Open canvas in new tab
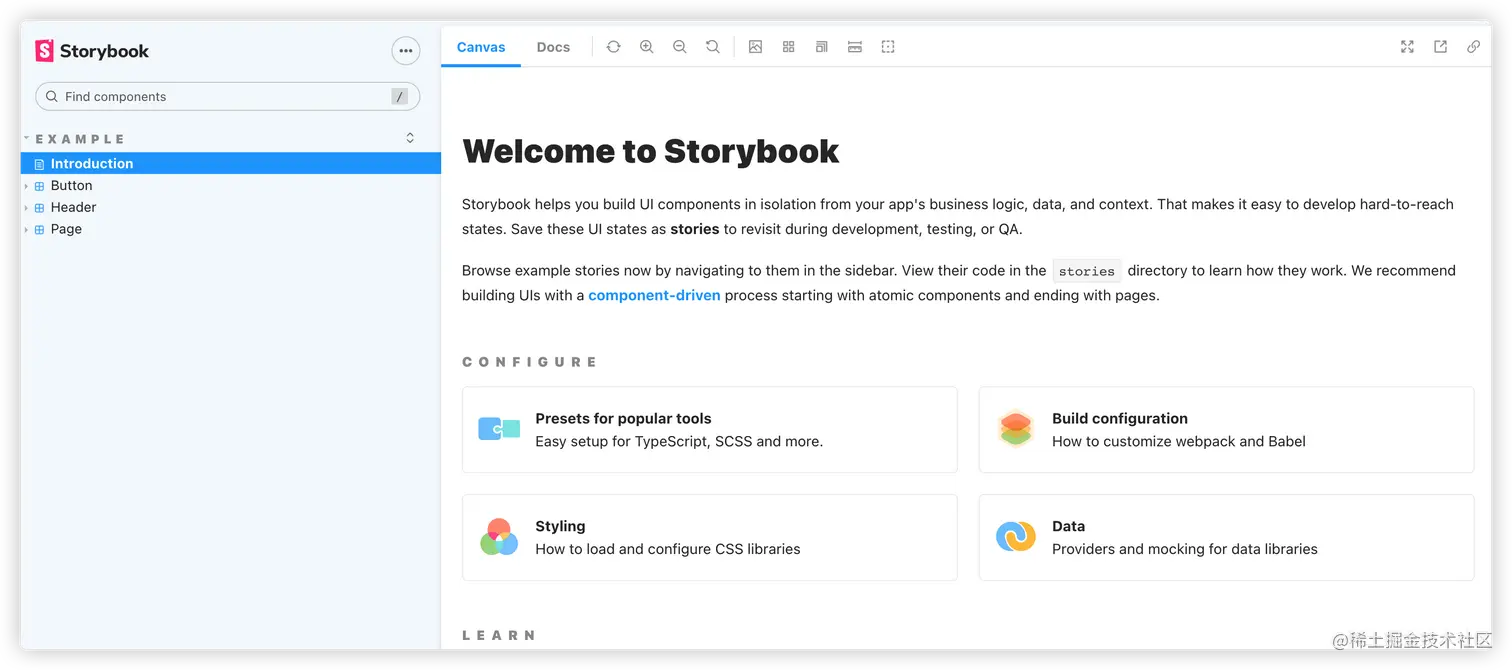This screenshot has height=670, width=1512. tap(1441, 47)
